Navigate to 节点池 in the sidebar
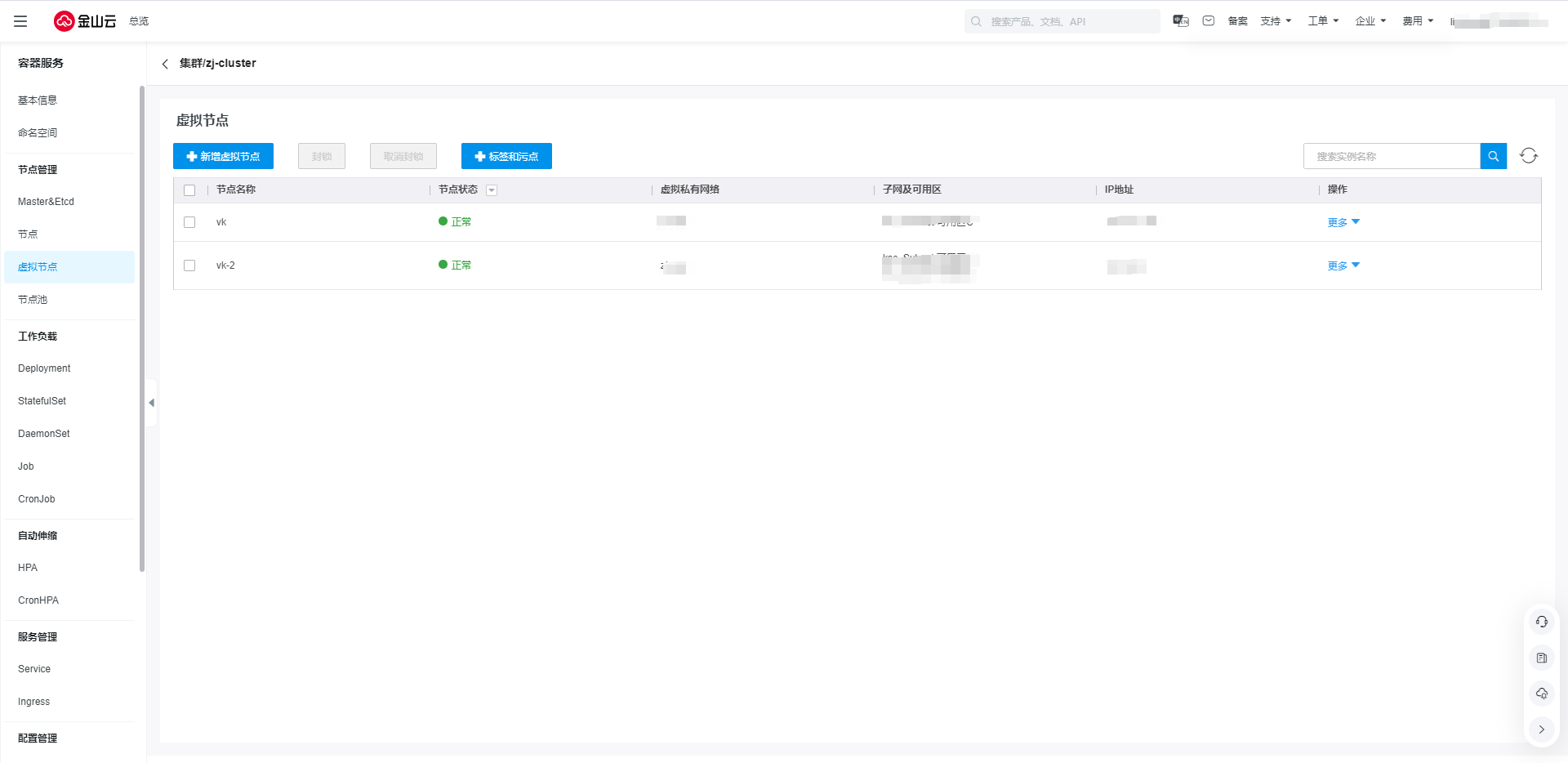 33,300
